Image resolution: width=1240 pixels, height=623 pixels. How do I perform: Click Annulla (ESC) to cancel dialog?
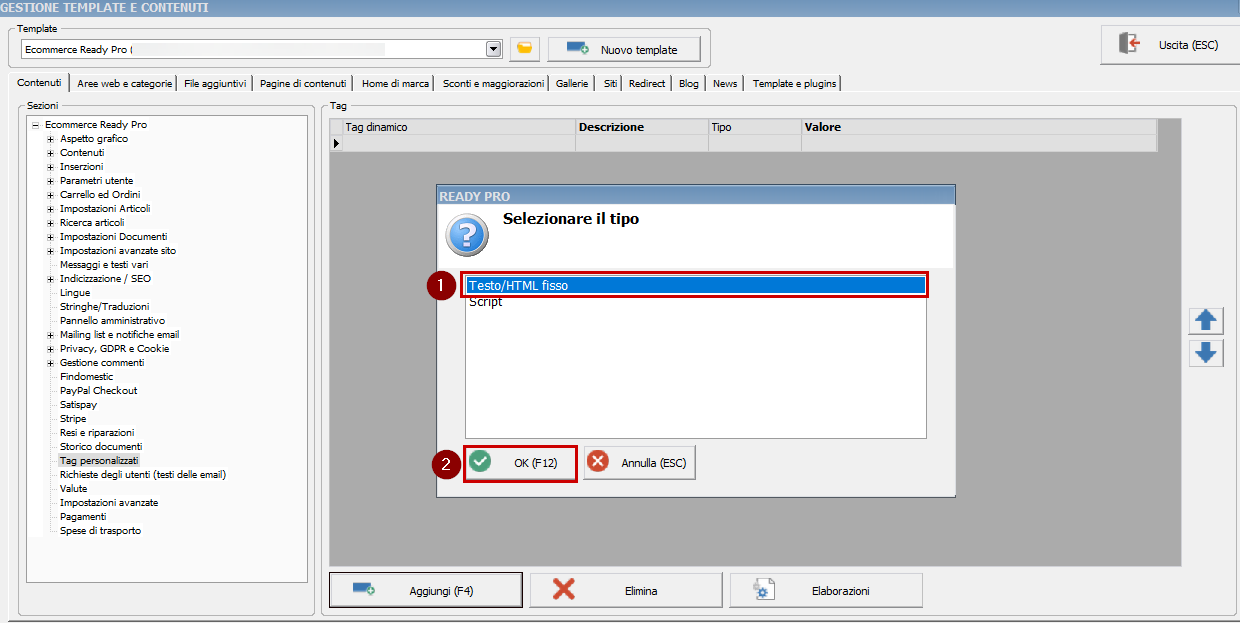pos(639,463)
